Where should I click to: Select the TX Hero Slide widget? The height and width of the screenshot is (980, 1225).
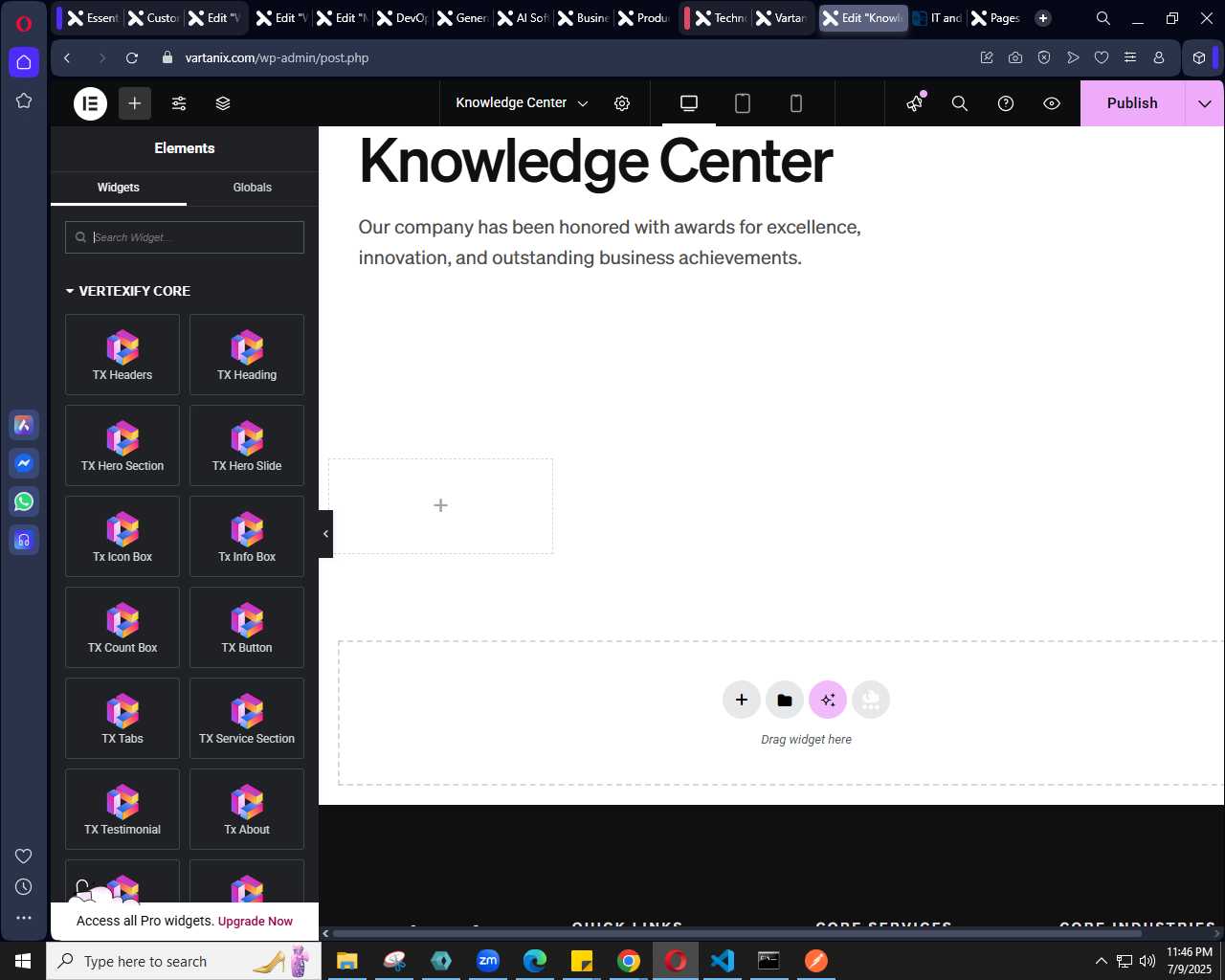pos(247,446)
